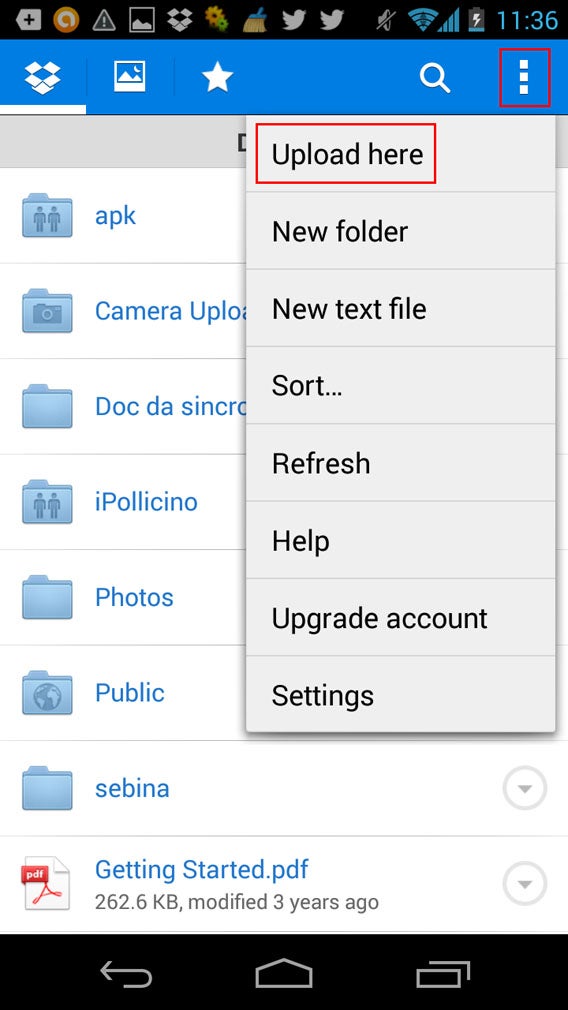Tap the battery charging status icon
The height and width of the screenshot is (1010, 568).
coord(477,20)
